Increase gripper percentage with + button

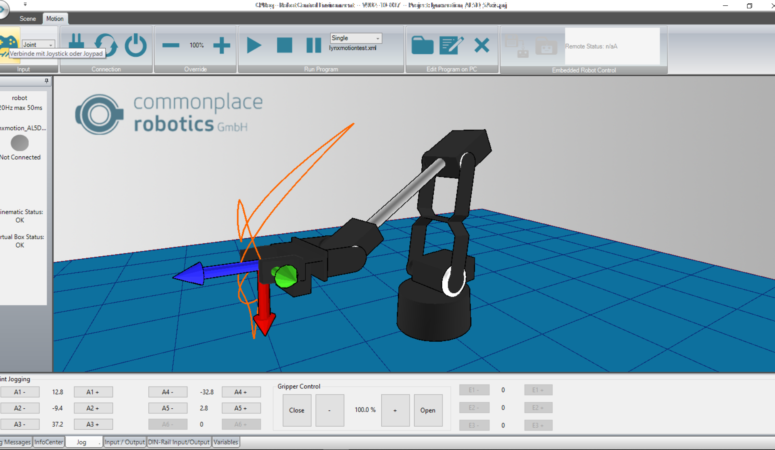click(x=395, y=410)
